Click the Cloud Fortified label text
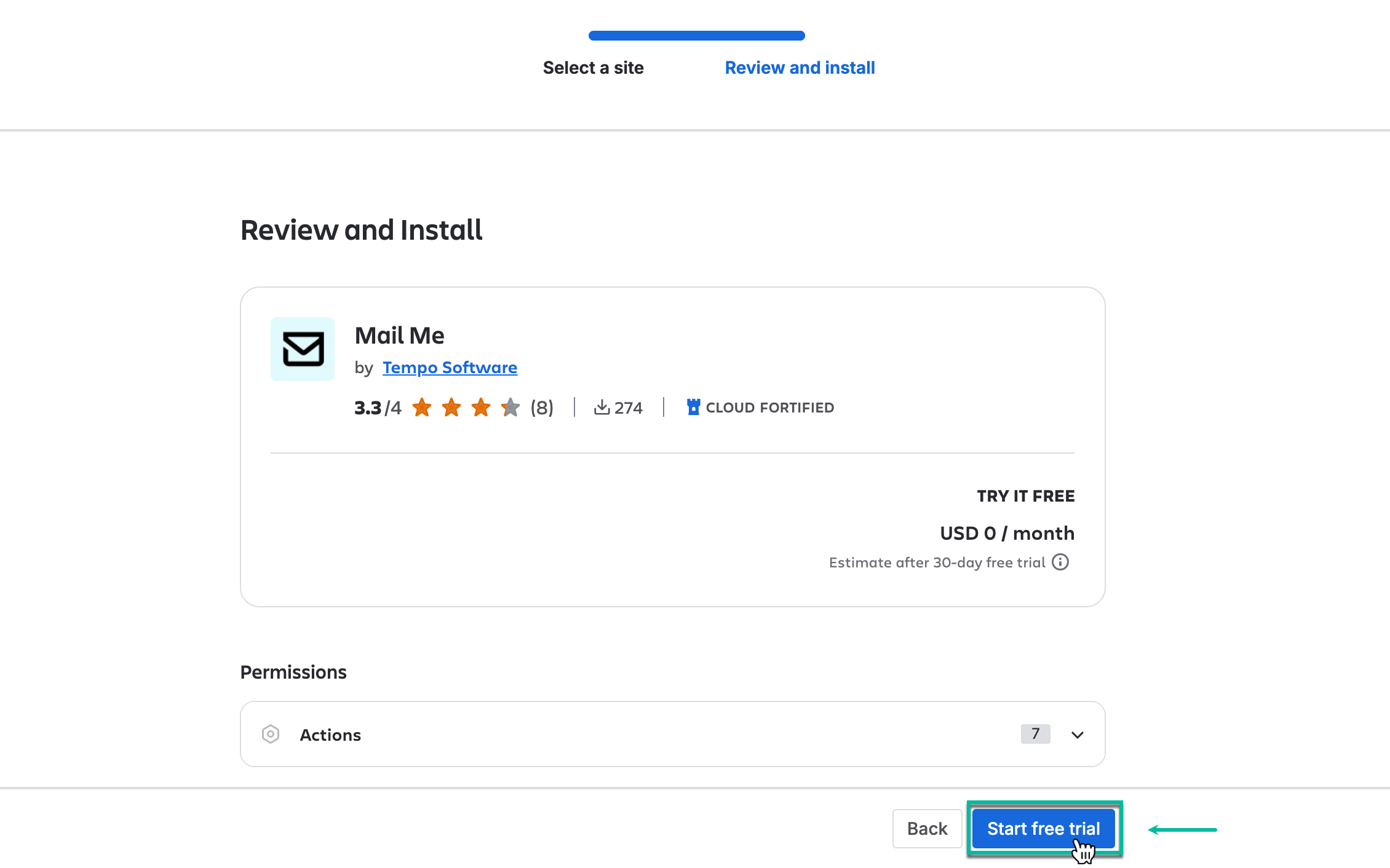This screenshot has width=1390, height=868. click(x=770, y=408)
